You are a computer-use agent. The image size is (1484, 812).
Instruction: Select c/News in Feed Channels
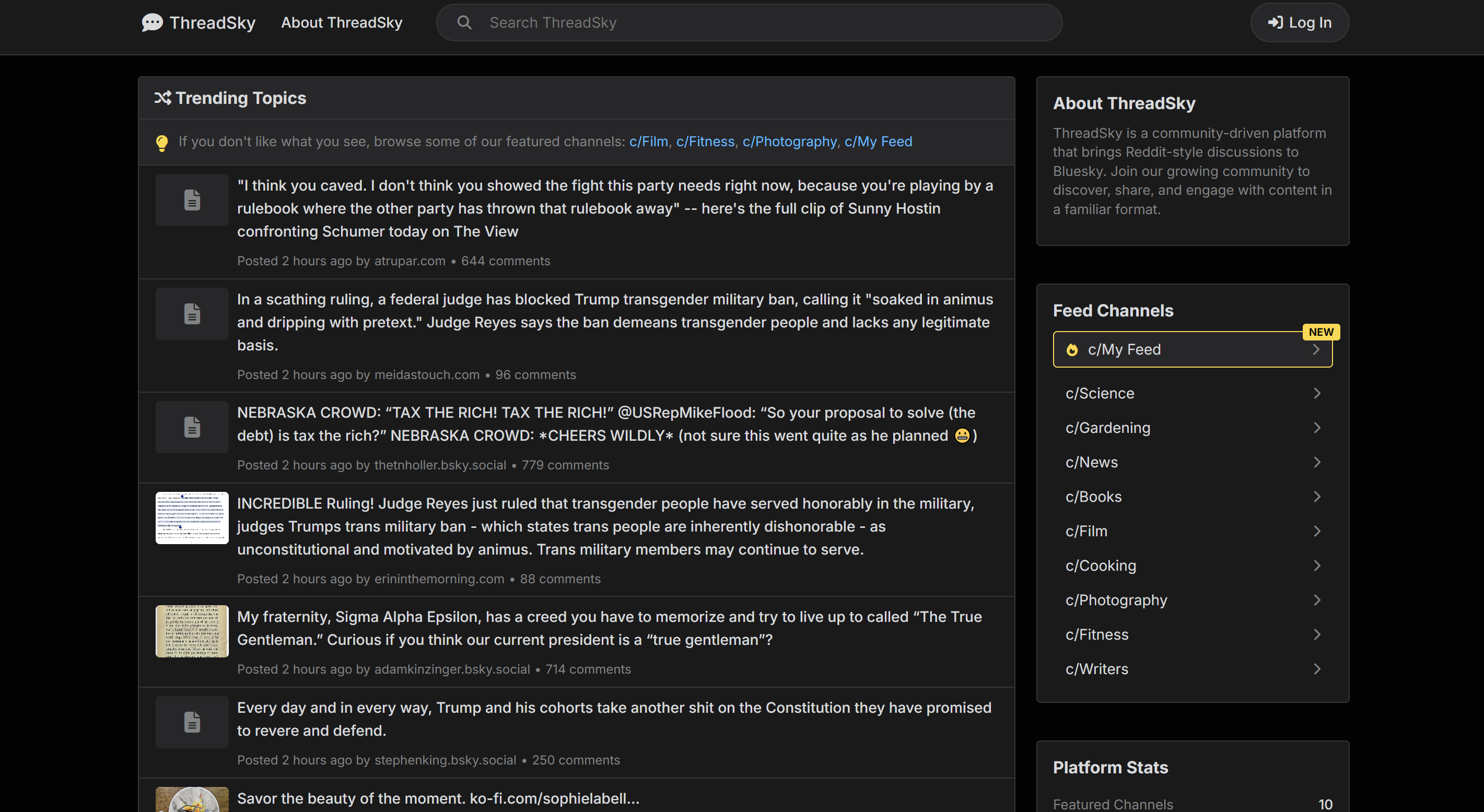[x=1091, y=463]
